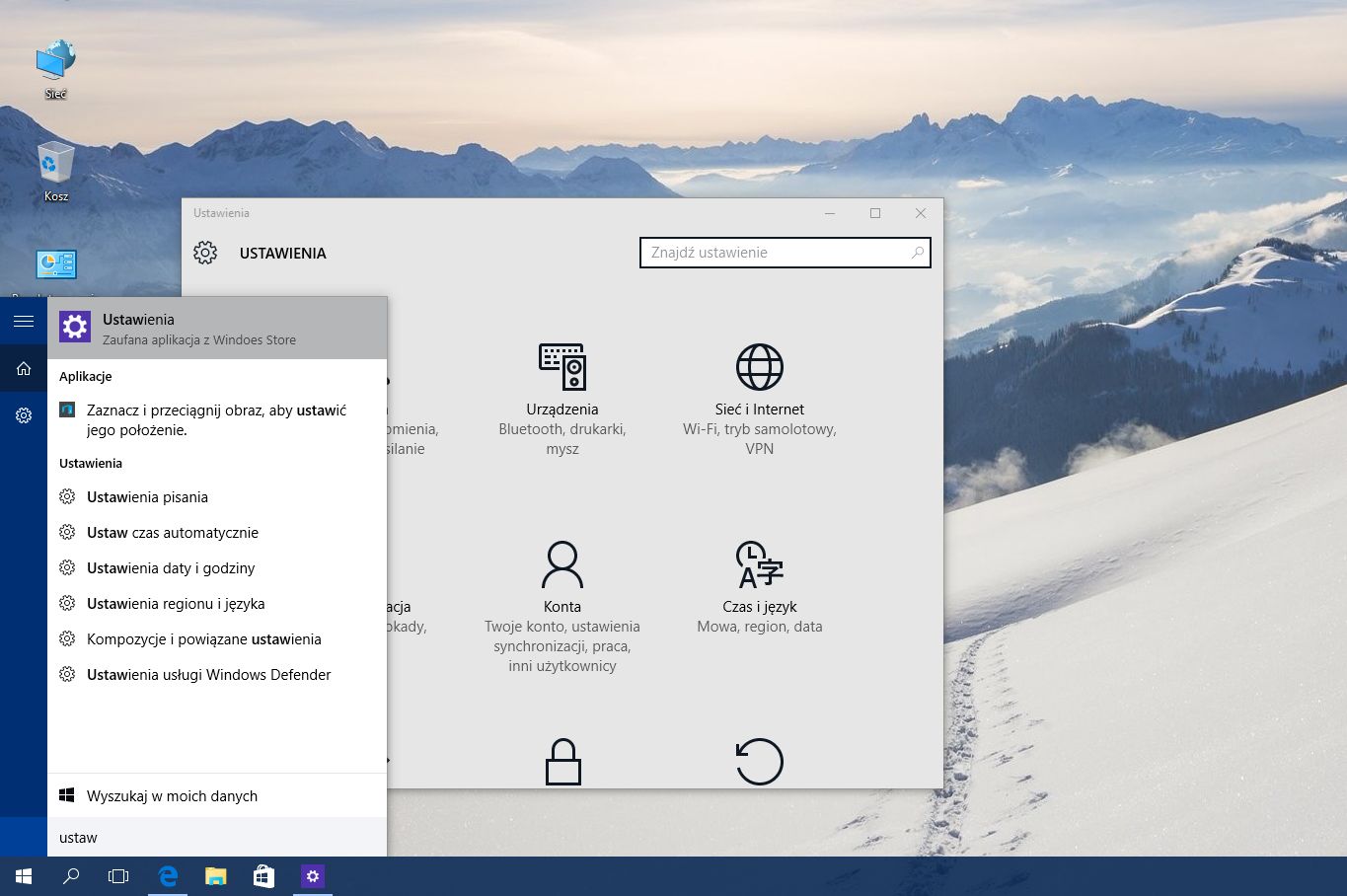This screenshot has height=896, width=1347.
Task: Open the gear icon in search sidebar
Action: [x=24, y=415]
